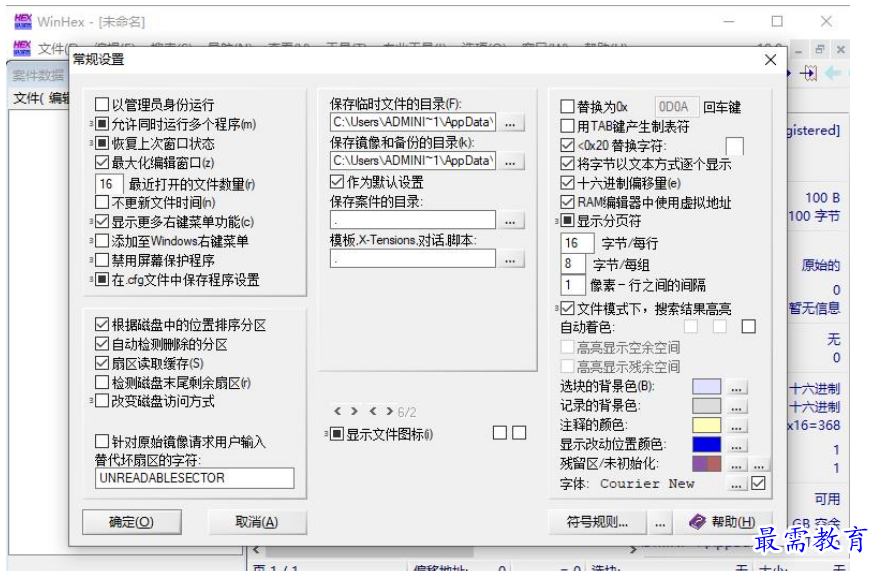Uncheck 最大化编辑窗口 option
876x571 pixels.
102,163
